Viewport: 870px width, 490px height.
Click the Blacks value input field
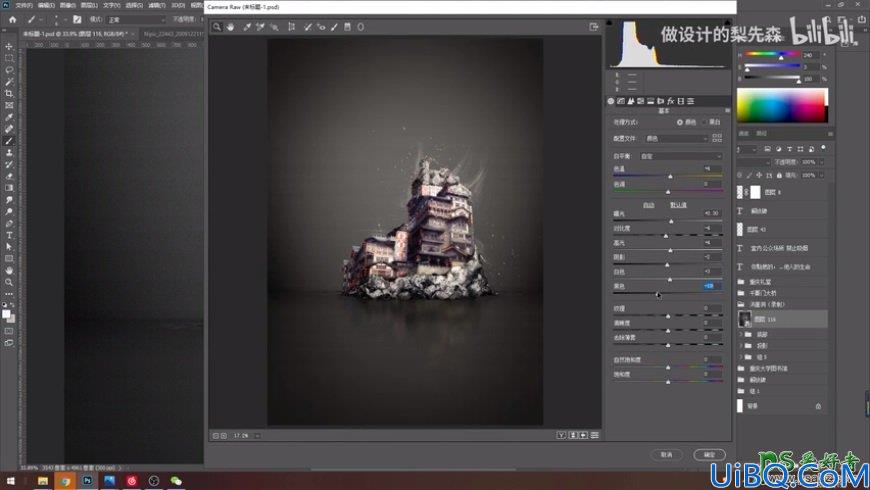pos(712,286)
